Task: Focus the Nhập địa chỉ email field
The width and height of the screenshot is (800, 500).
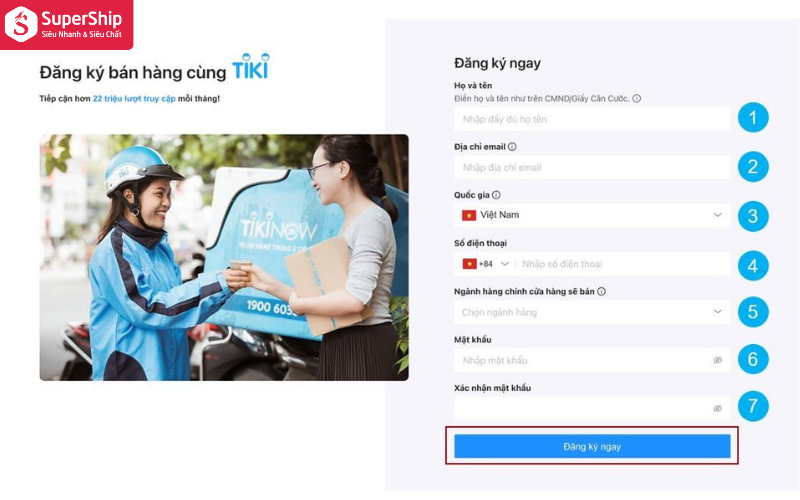Action: pos(592,167)
